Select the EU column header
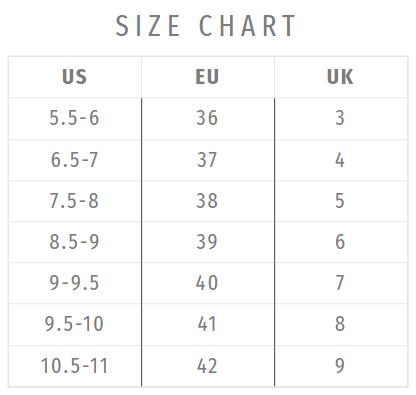The image size is (416, 395). (x=208, y=77)
